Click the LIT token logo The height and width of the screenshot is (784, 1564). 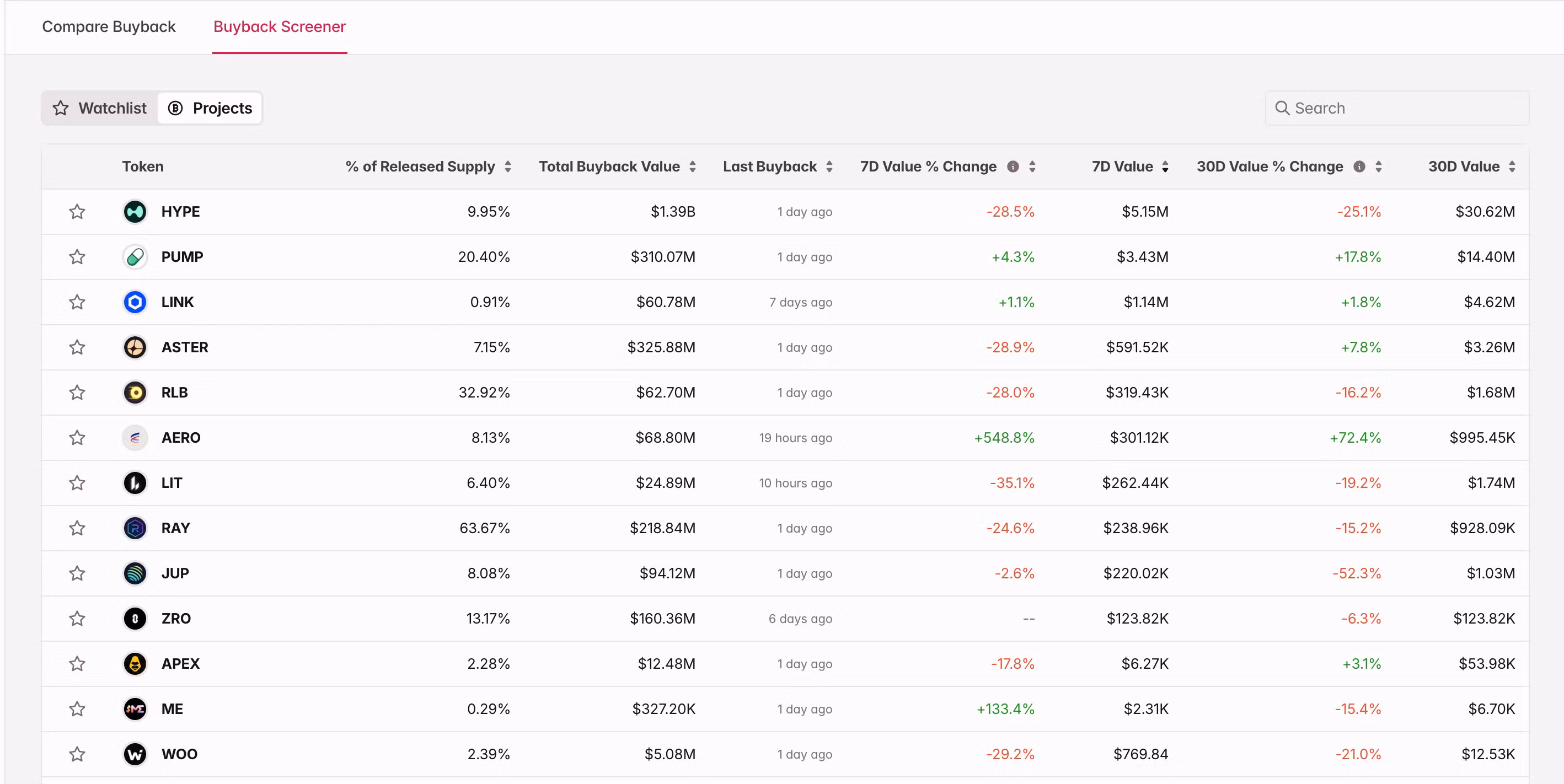(x=135, y=483)
